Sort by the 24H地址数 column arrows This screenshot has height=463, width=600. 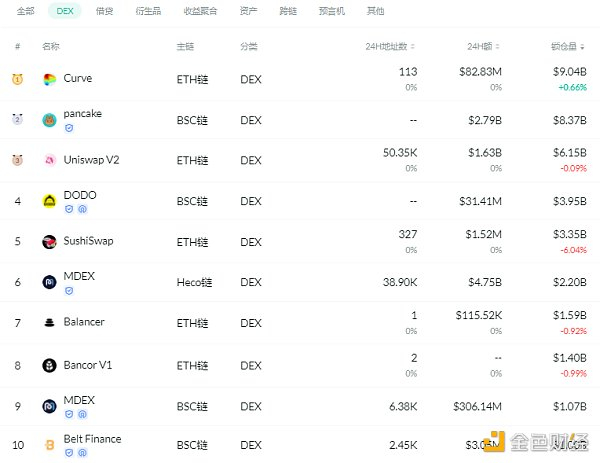[413, 47]
